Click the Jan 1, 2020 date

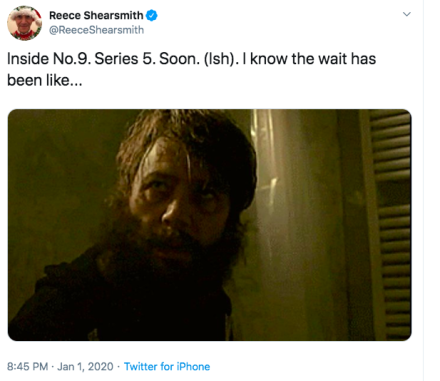(85, 367)
